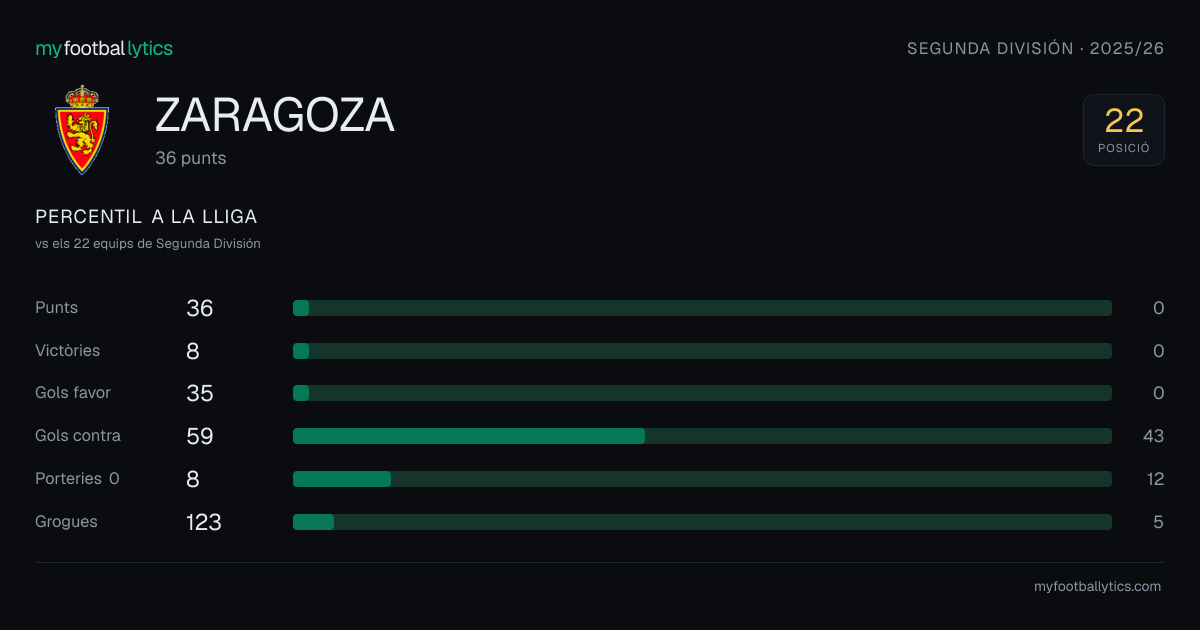Select the Porteries 0 label
Image resolution: width=1200 pixels, height=630 pixels.
tap(77, 479)
